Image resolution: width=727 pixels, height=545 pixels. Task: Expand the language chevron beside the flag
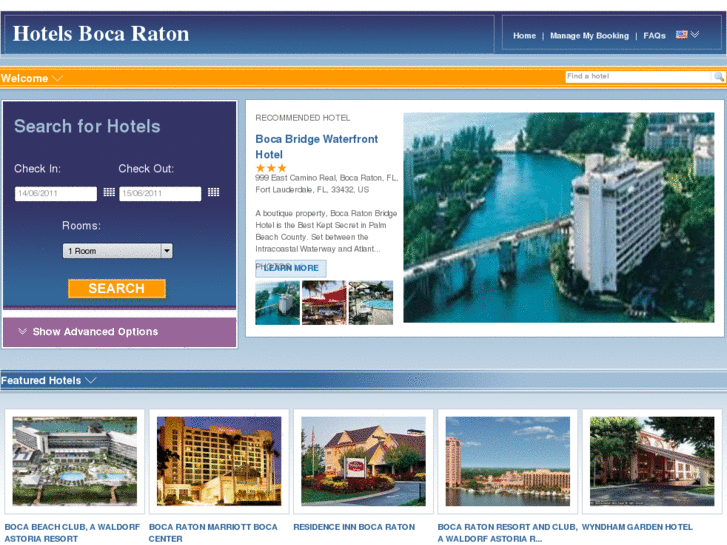[x=695, y=34]
